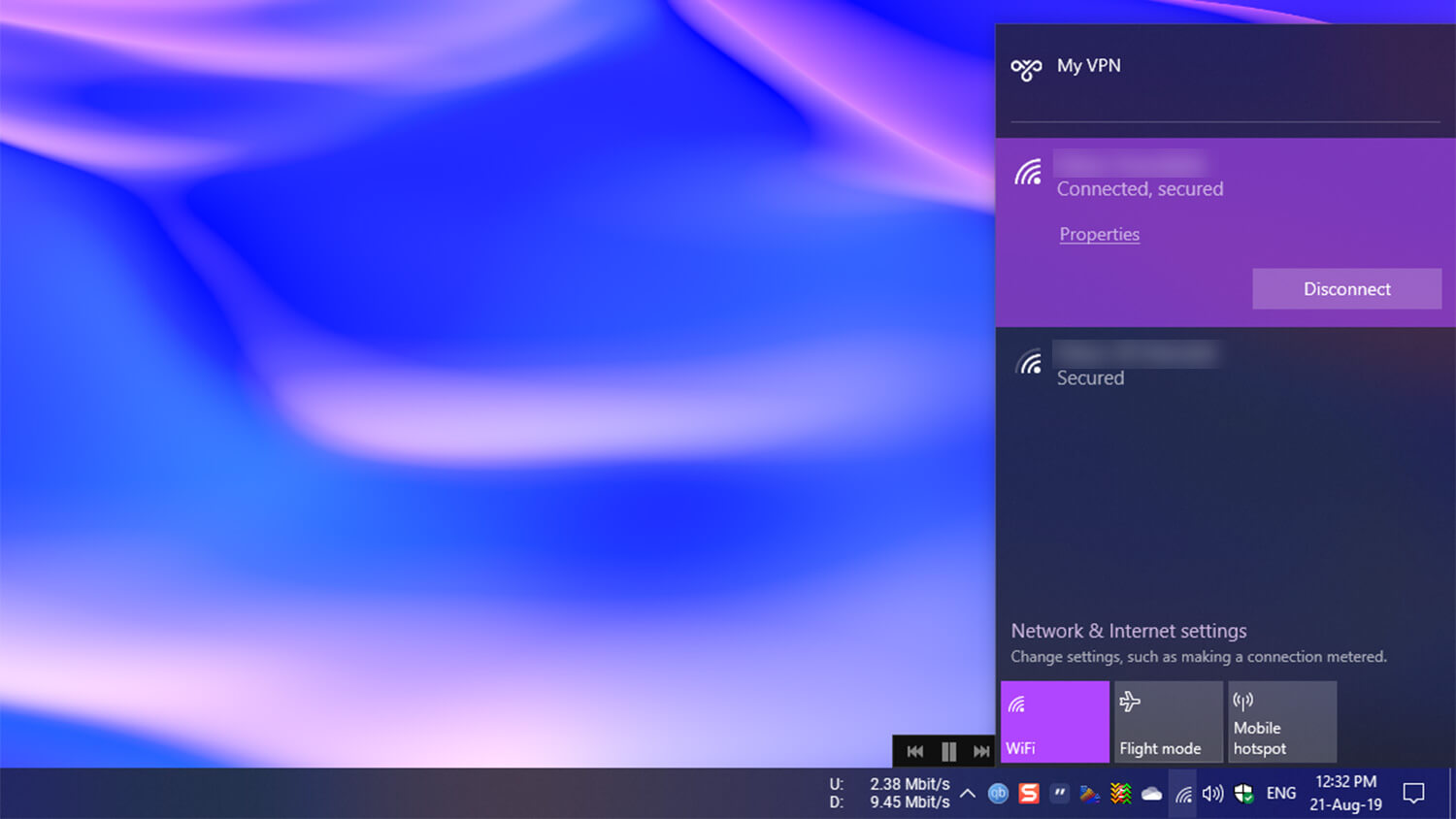Screen dimensions: 1456x819
Task: Open Network & Internet settings
Action: (1129, 631)
